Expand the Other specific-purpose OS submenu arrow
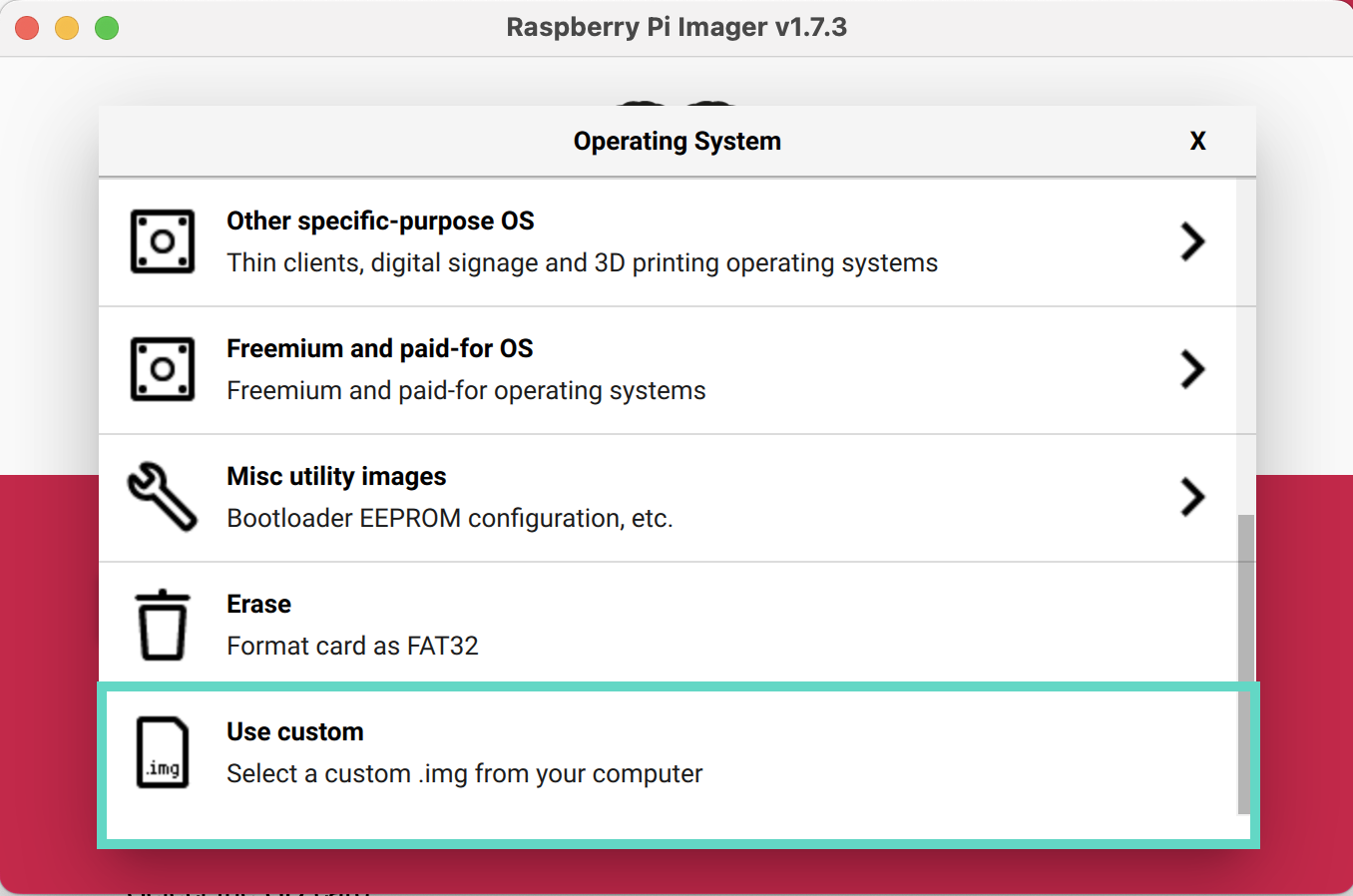Screen dimensions: 1353x896 tap(1192, 241)
